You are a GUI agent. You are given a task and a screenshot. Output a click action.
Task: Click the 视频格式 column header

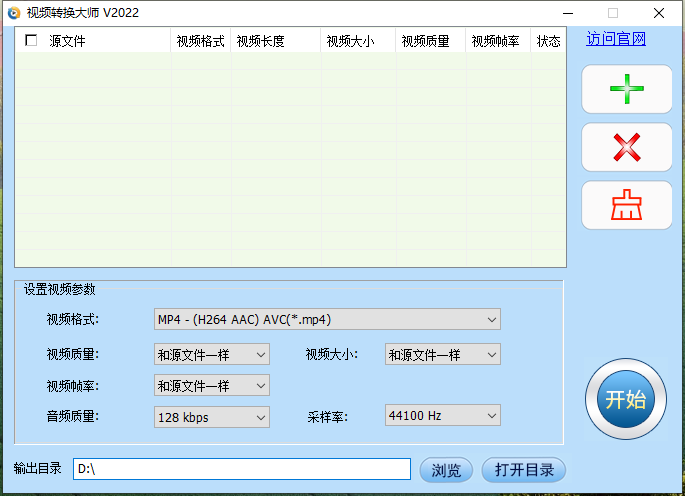click(200, 41)
